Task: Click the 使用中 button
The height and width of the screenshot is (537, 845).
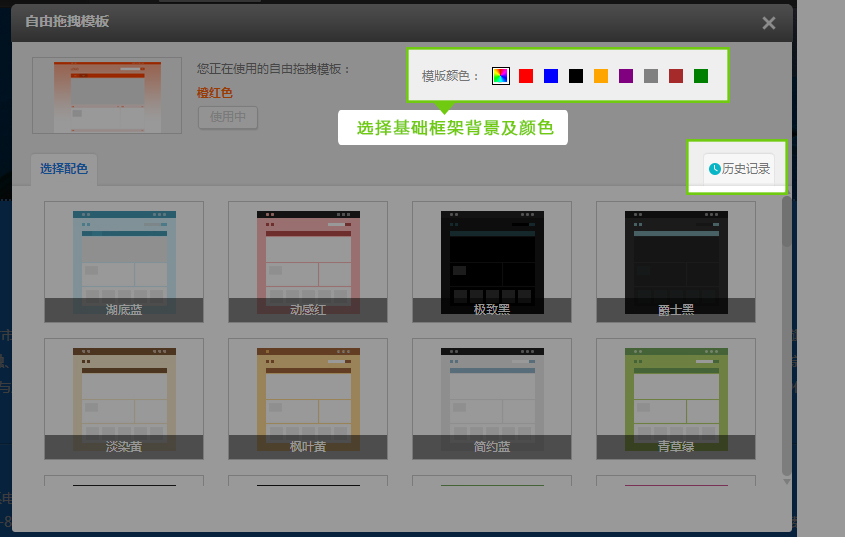Action: click(x=228, y=117)
